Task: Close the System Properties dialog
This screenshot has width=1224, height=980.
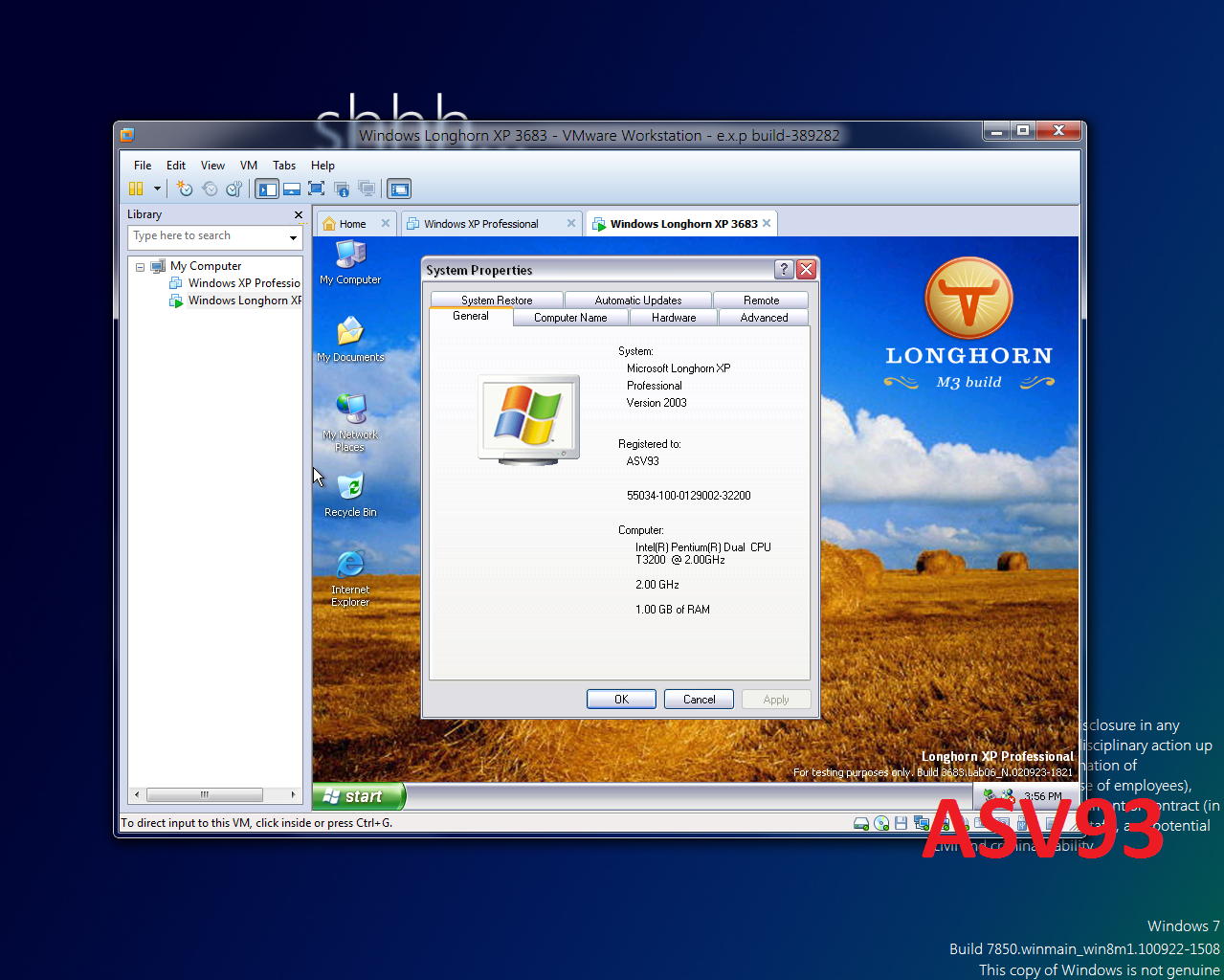Action: click(806, 269)
